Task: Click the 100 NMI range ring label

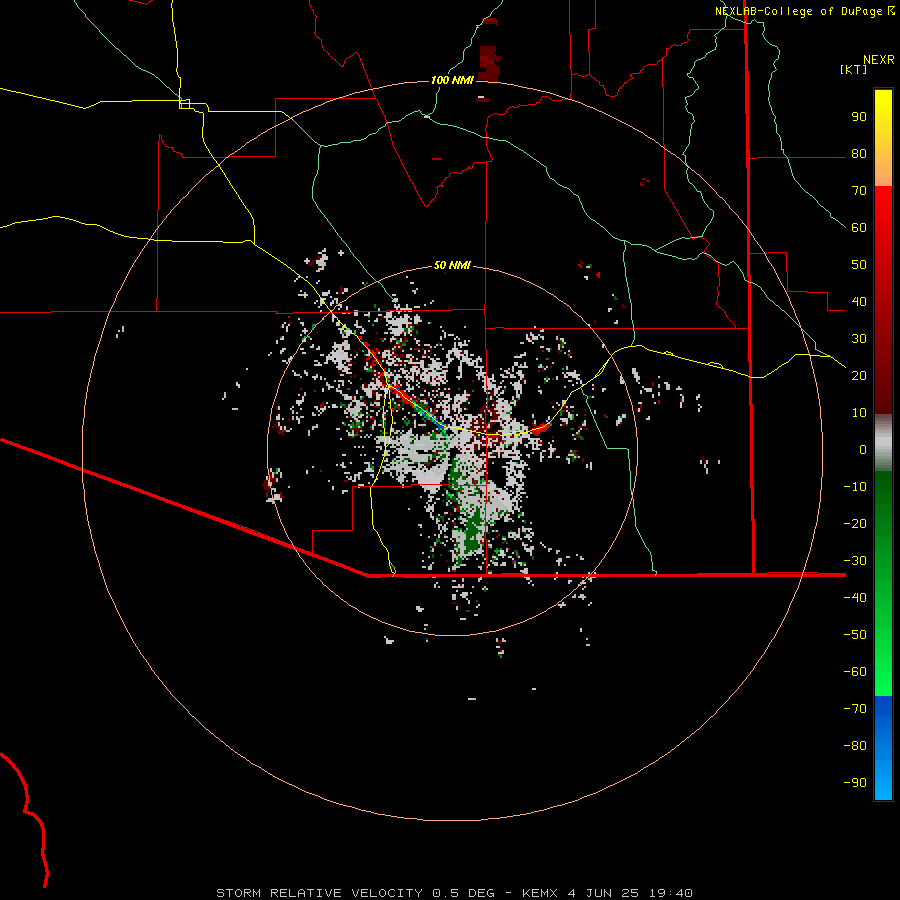Action: [452, 80]
